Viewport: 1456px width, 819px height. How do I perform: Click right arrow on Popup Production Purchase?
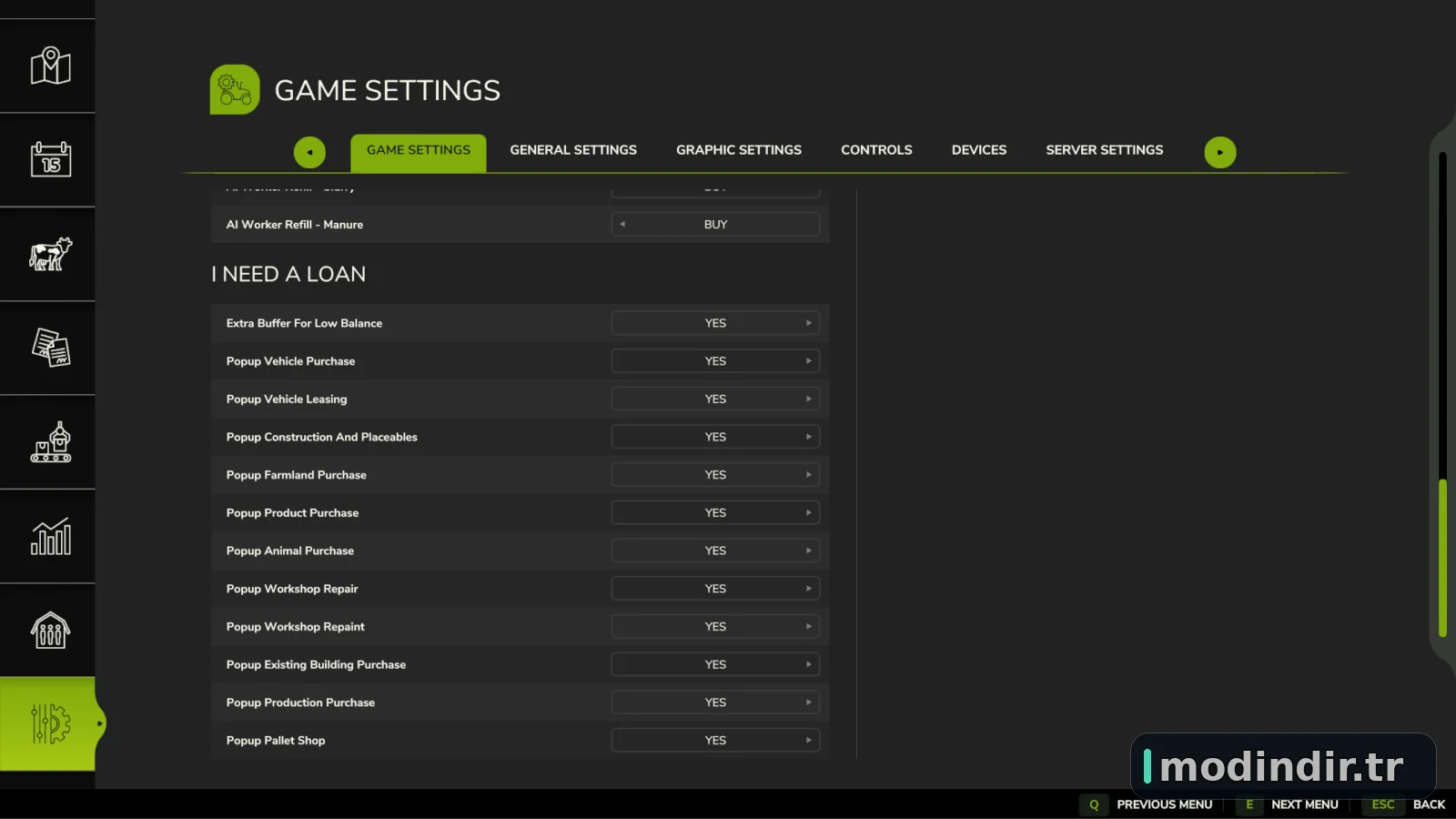coord(808,703)
